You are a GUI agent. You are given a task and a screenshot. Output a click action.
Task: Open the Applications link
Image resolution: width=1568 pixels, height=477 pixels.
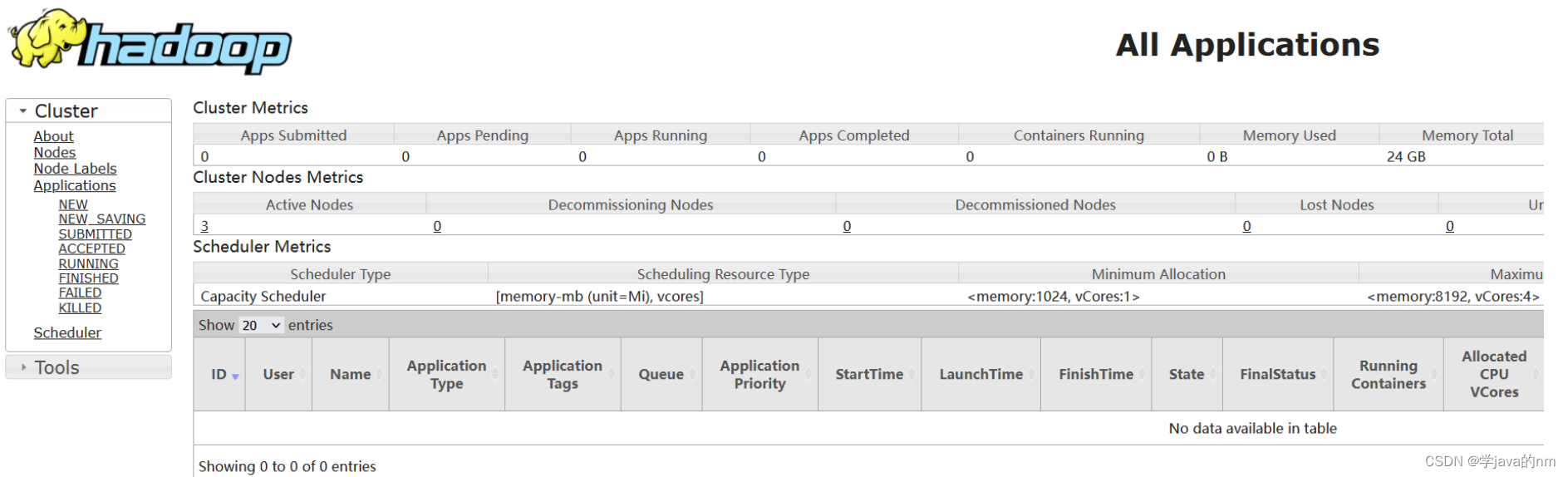point(75,185)
